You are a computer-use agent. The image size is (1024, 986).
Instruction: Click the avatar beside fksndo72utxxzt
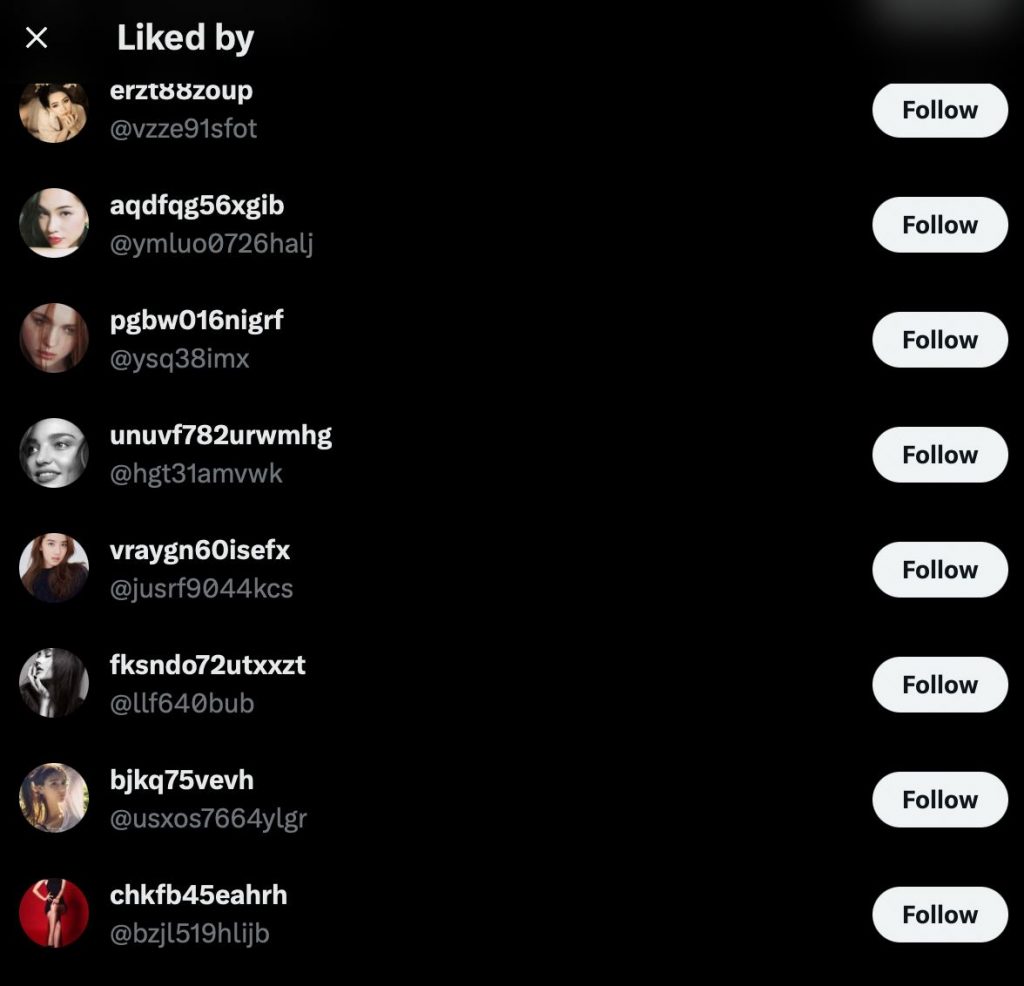point(54,683)
